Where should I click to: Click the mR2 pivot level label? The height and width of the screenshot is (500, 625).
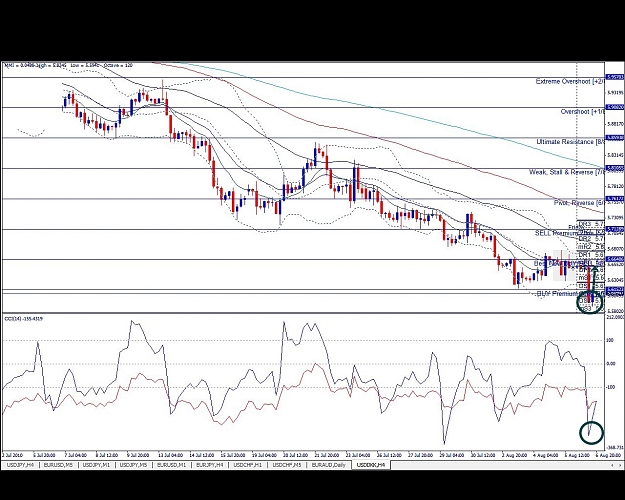(584, 247)
